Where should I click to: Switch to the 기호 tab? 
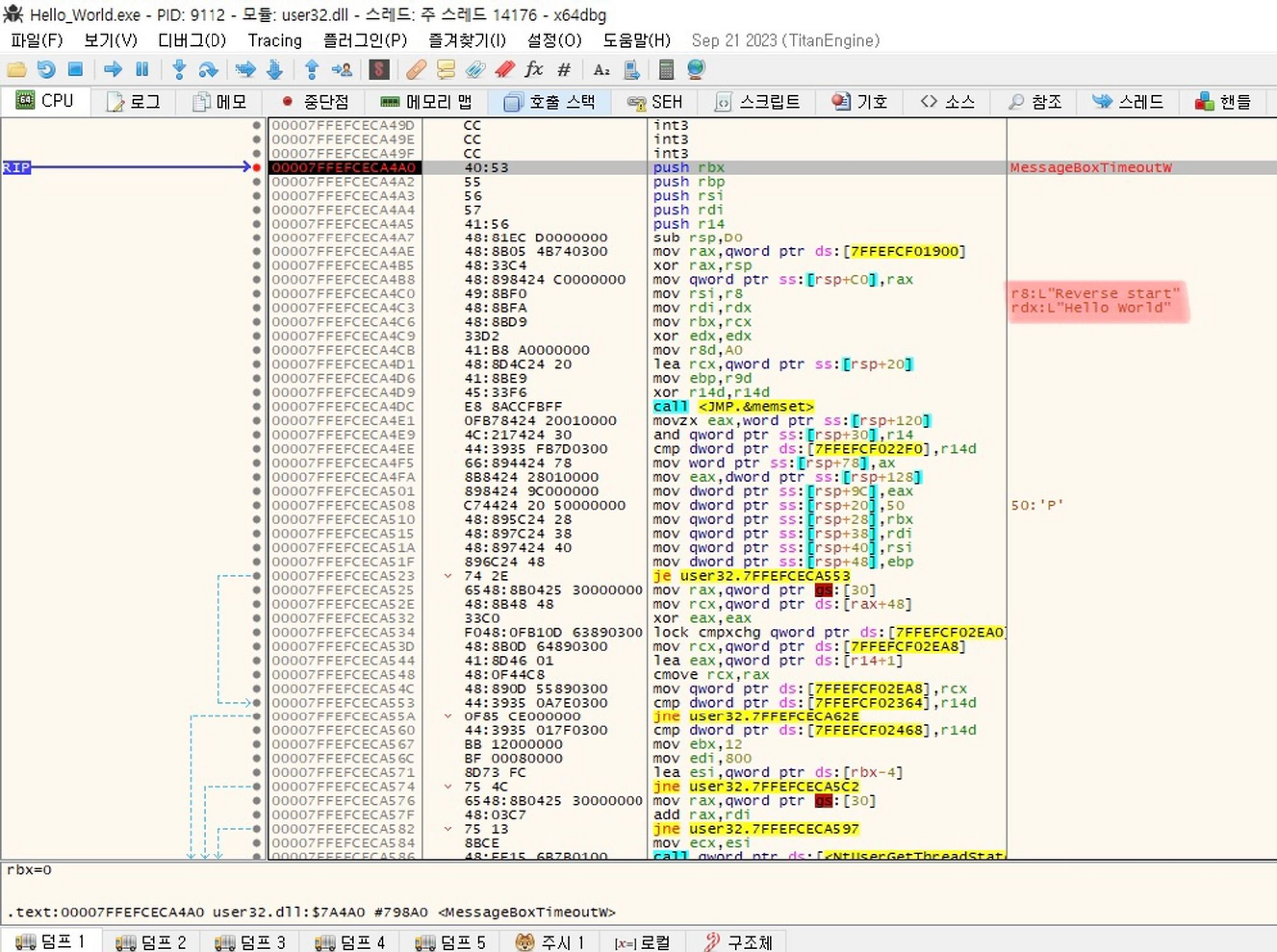click(x=859, y=101)
